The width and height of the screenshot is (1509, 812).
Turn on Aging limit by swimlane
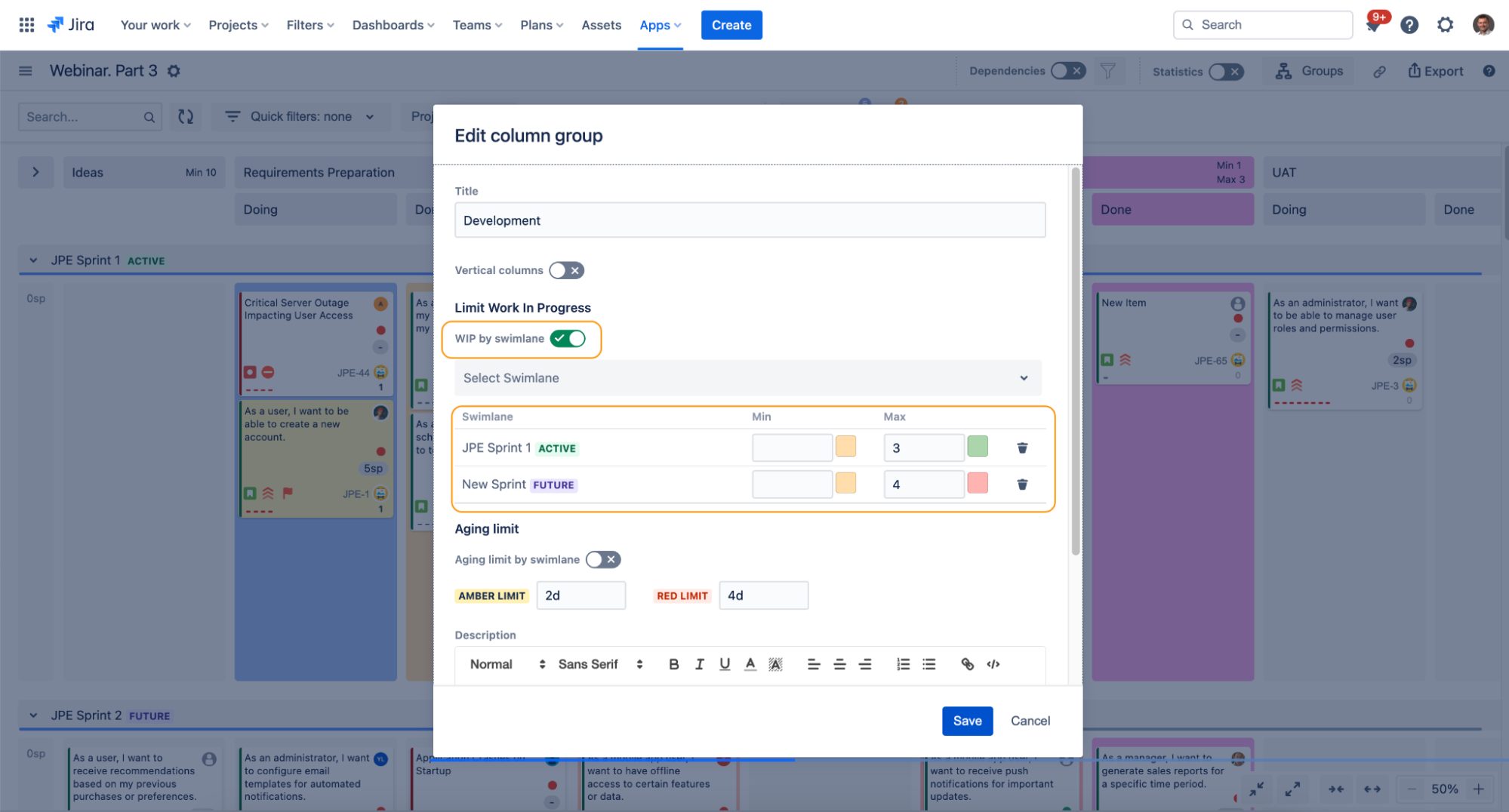(x=602, y=559)
